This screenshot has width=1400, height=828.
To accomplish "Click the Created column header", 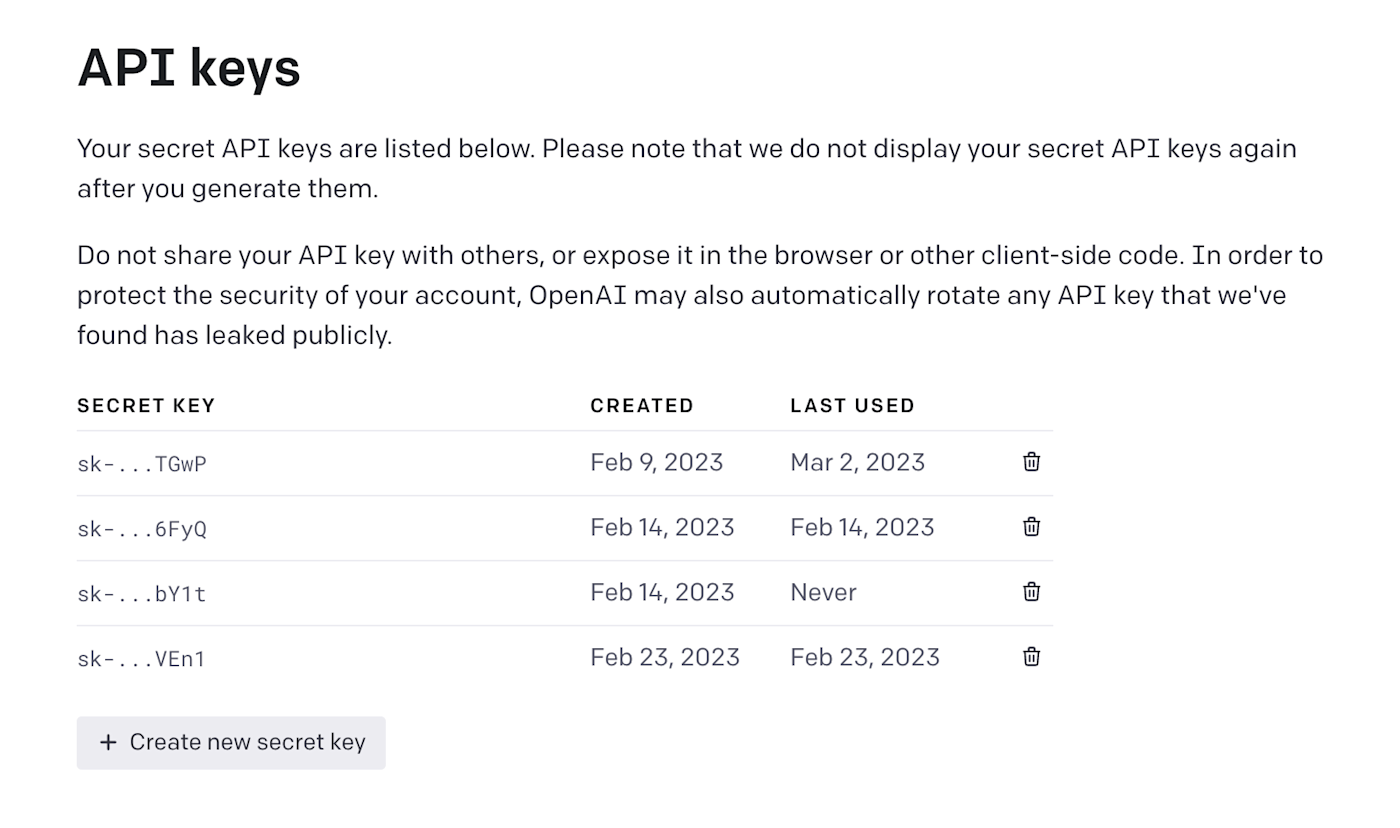I will coord(642,406).
